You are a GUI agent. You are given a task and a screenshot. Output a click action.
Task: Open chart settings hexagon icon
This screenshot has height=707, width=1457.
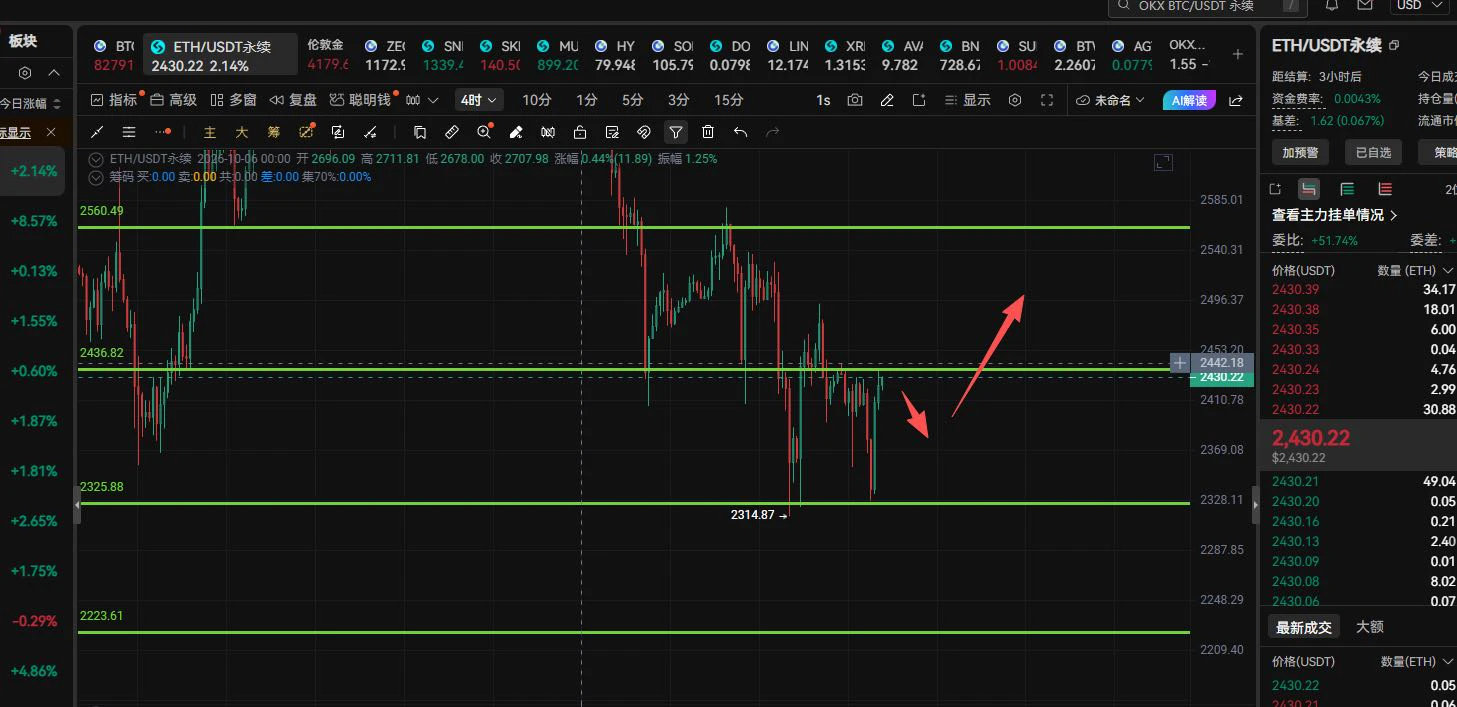coord(1015,100)
